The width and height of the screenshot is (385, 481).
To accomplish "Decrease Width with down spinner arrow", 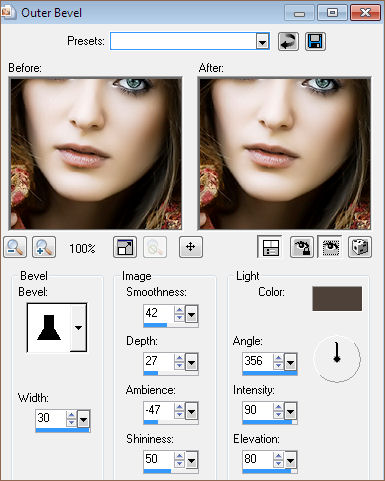I will 71,422.
